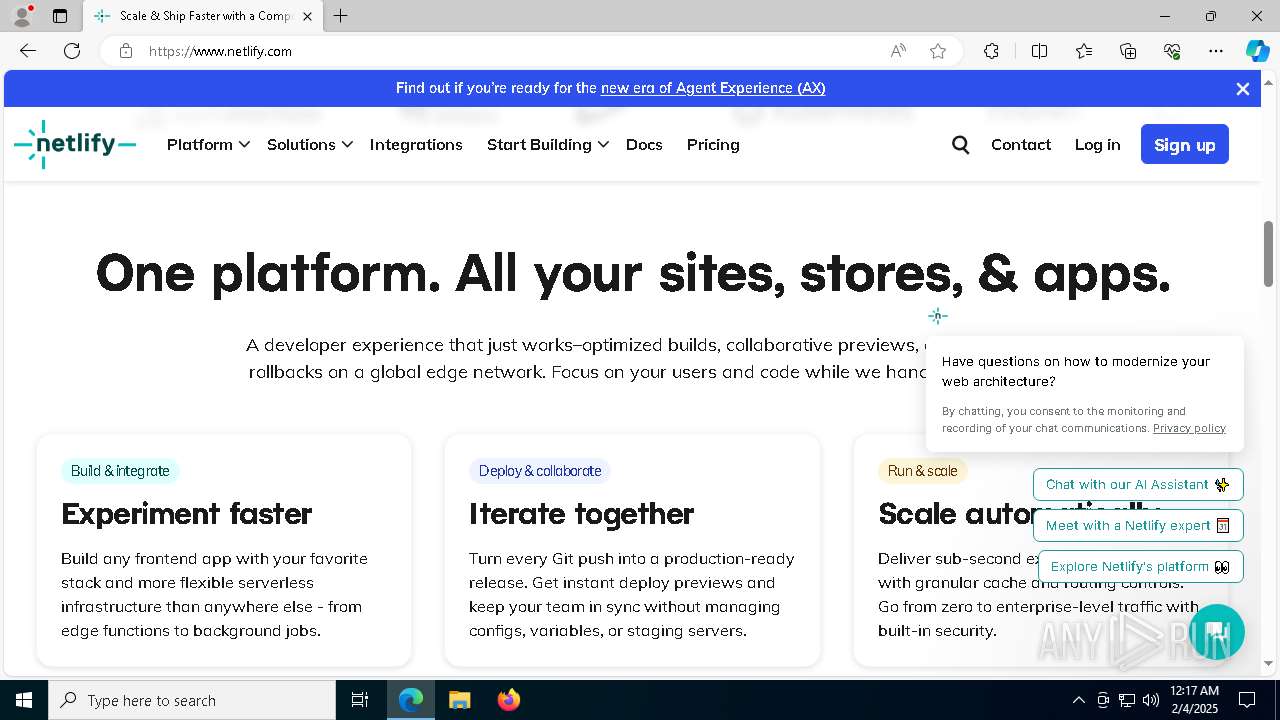Show hidden system tray icons
Viewport: 1280px width, 720px height.
pos(1078,700)
